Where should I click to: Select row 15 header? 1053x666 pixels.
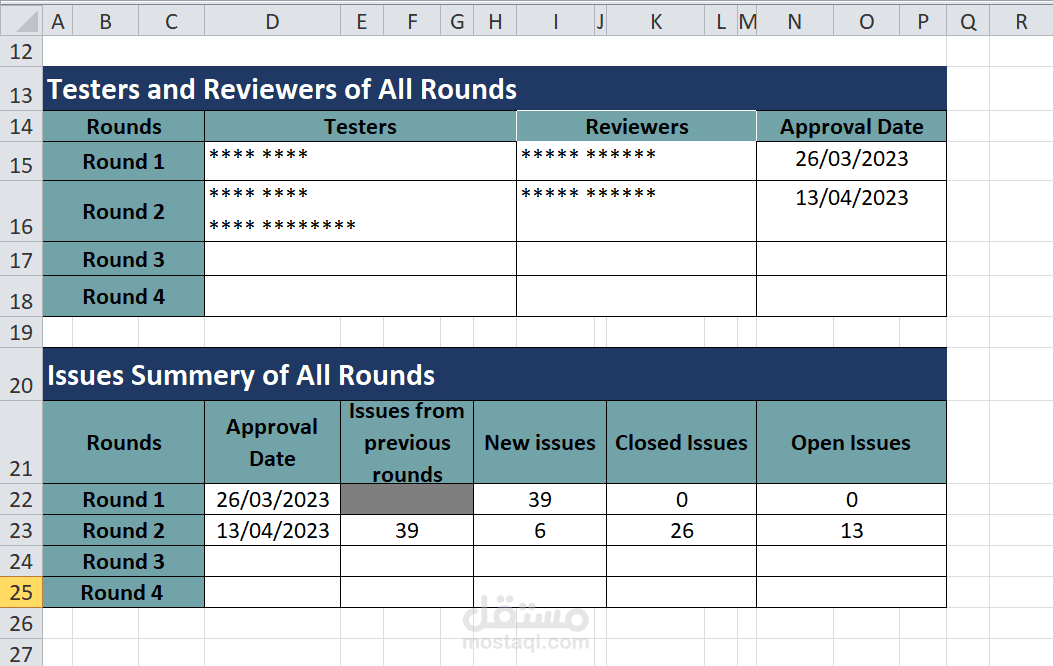tap(21, 161)
